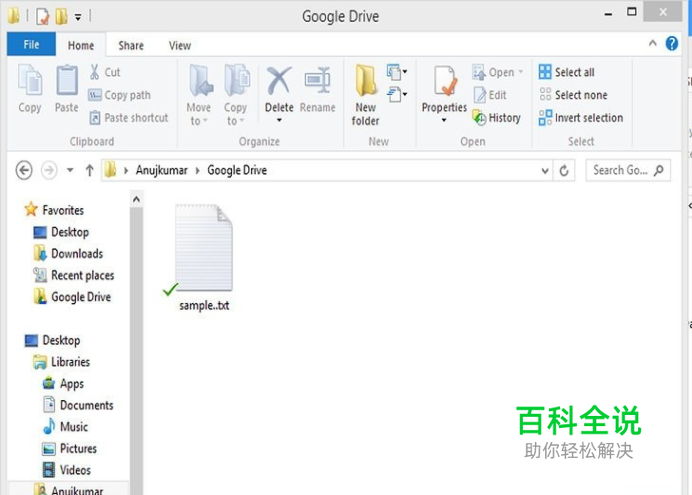692x495 pixels.
Task: Click the Move to icon
Action: (200, 80)
